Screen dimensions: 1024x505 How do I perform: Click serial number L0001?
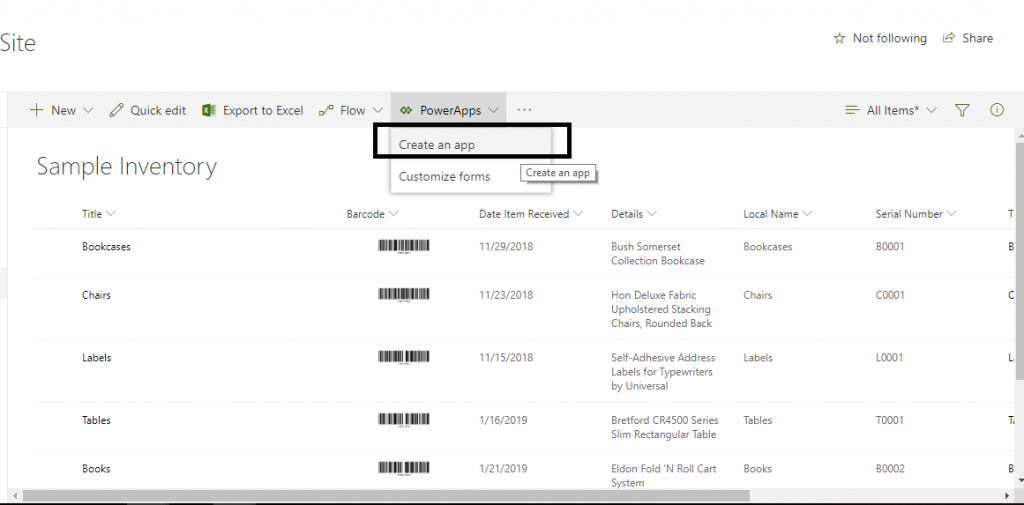(x=889, y=357)
